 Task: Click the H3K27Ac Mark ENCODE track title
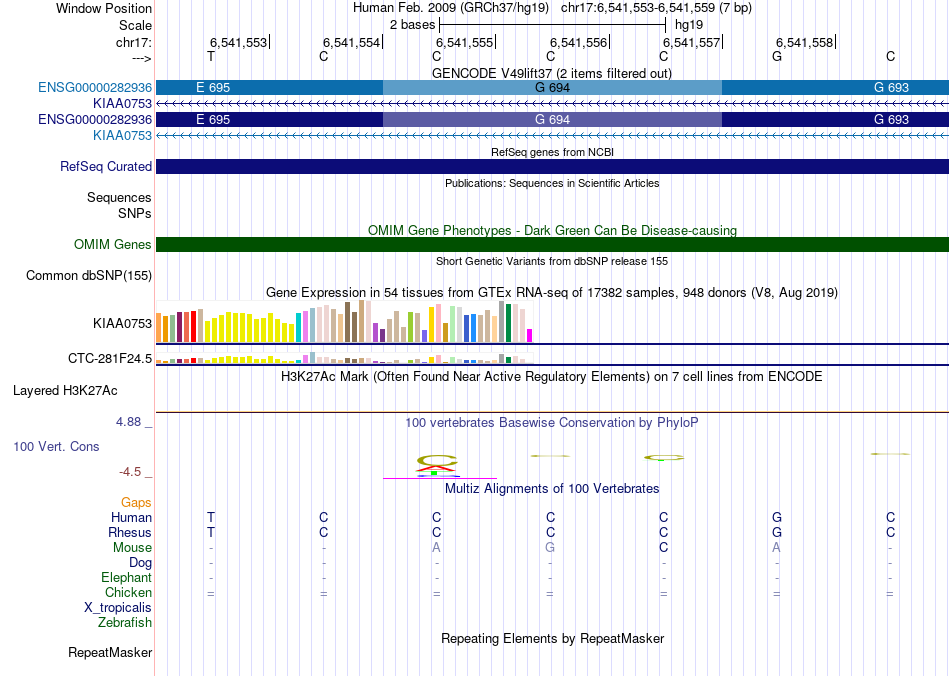(x=552, y=376)
